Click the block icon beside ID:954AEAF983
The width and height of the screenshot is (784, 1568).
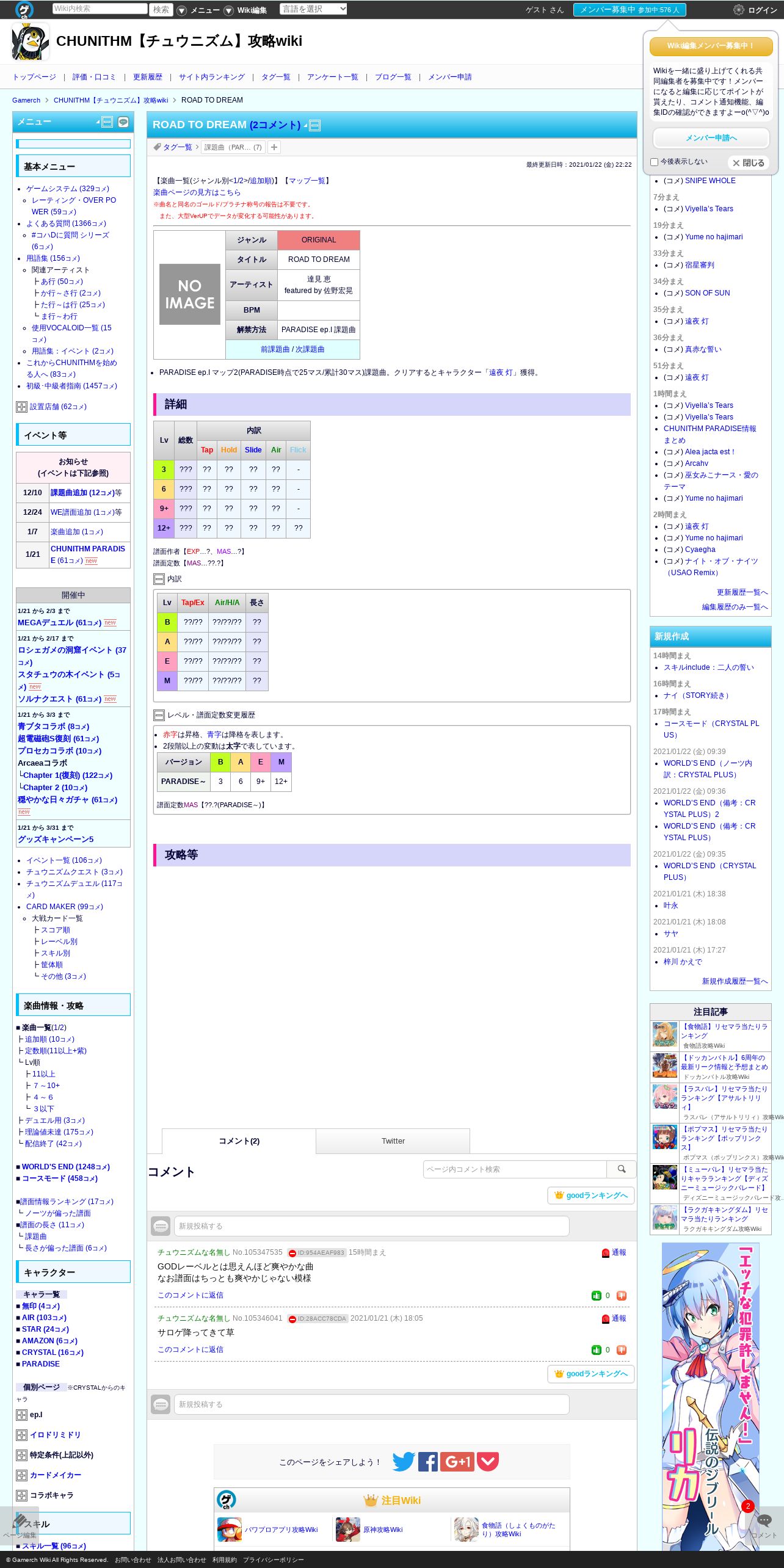coord(292,1253)
